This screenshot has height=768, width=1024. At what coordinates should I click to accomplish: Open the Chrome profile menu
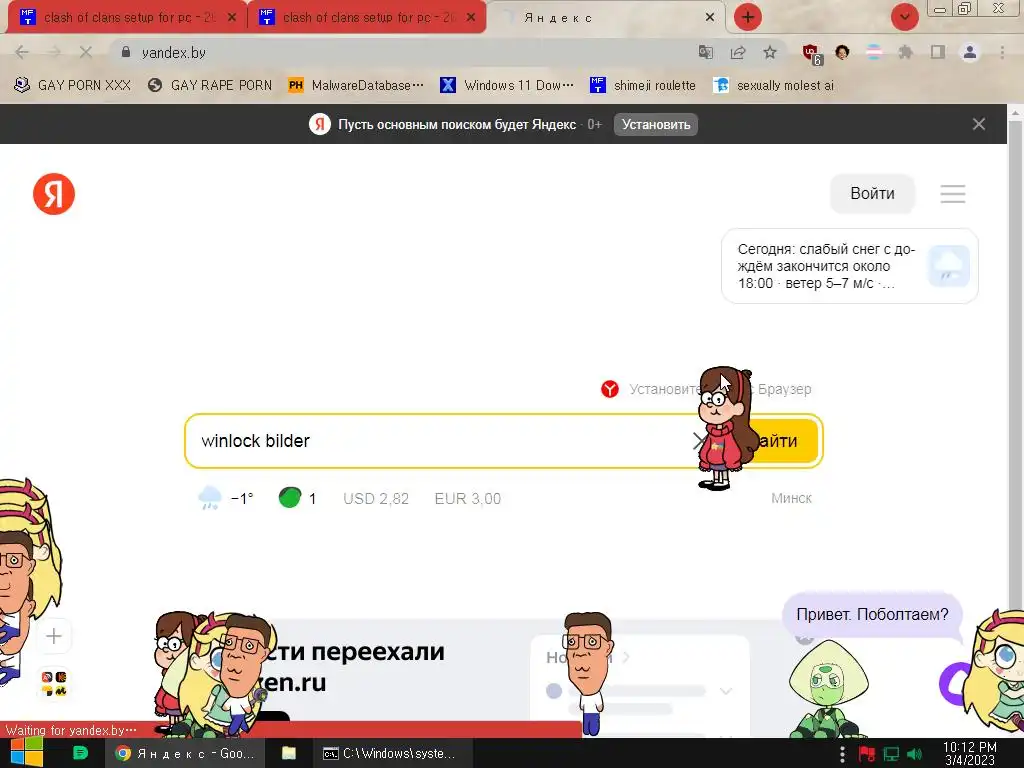970,52
